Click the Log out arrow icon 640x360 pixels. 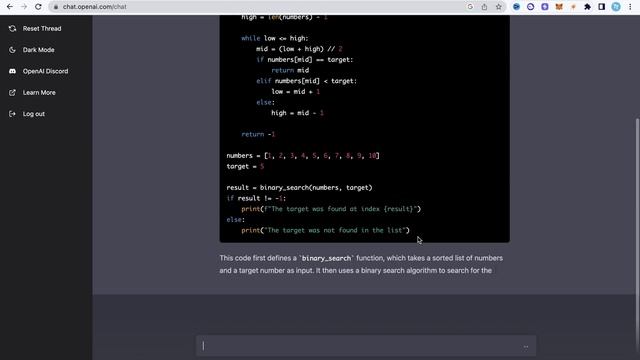pyautogui.click(x=12, y=114)
